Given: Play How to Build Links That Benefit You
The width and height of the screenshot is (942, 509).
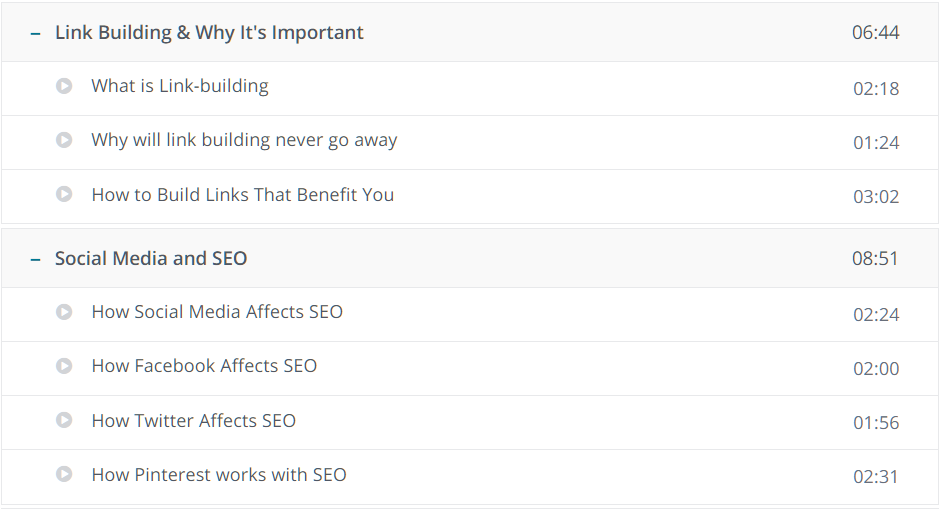Looking at the screenshot, I should coord(64,194).
